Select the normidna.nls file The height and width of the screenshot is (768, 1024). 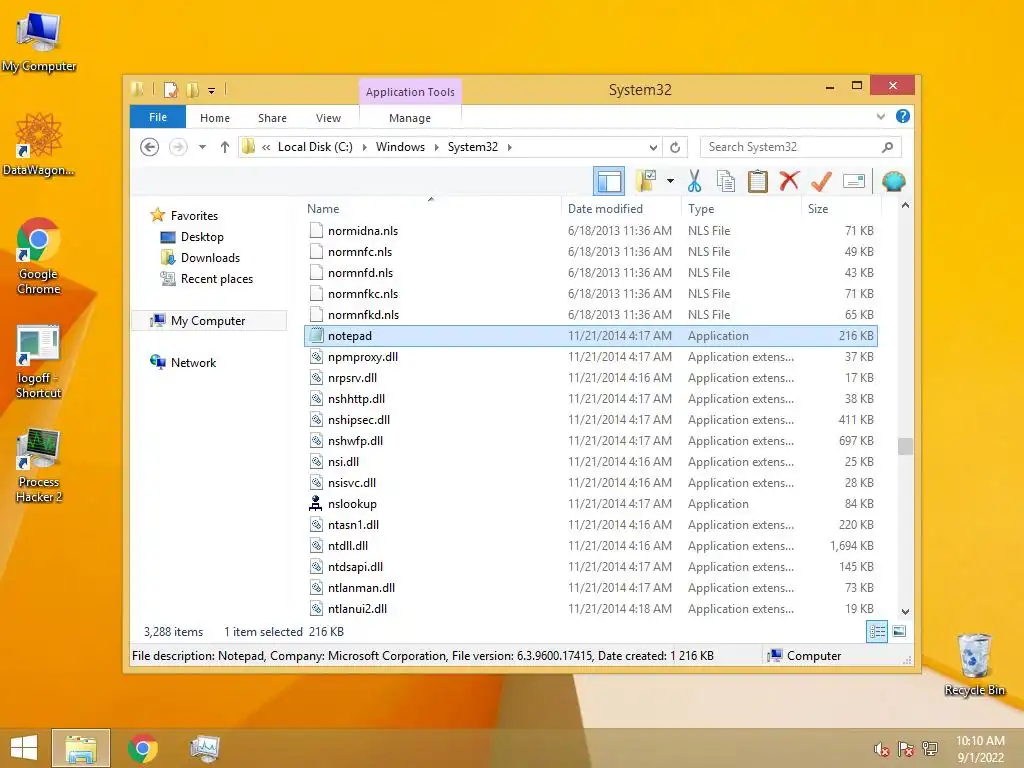coord(591,231)
